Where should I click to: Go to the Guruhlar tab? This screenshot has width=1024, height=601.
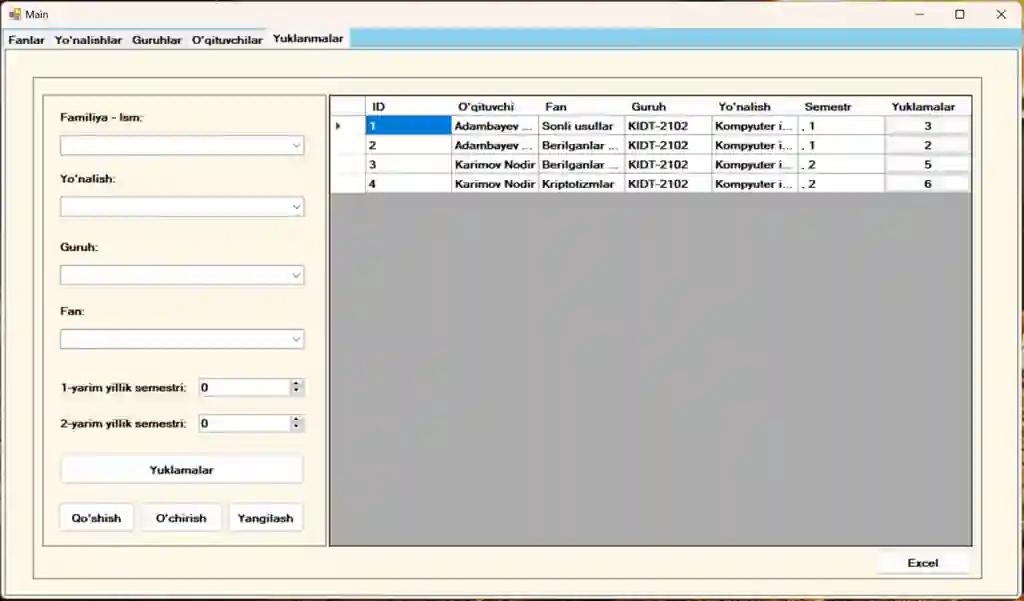coord(157,40)
